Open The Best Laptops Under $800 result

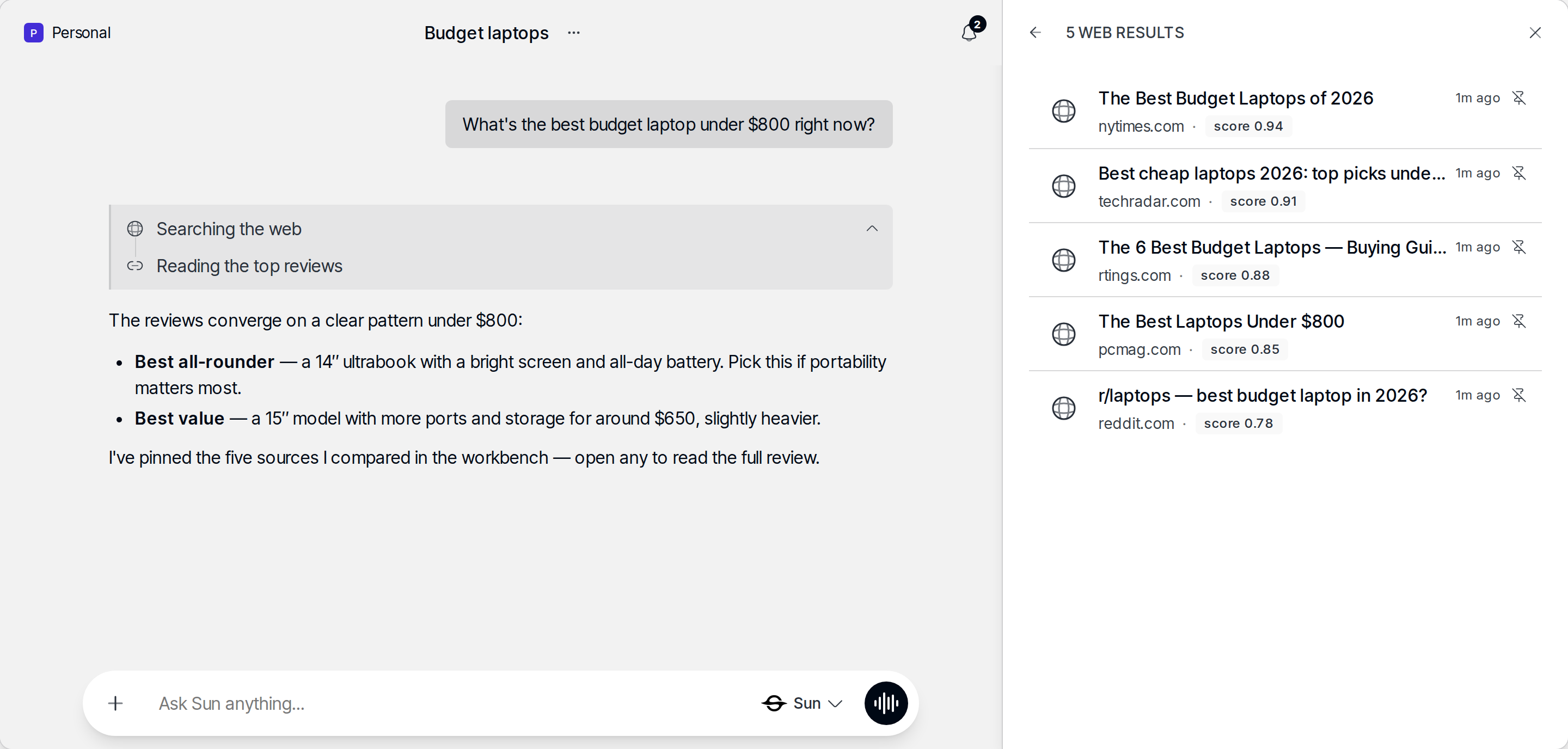tap(1221, 321)
